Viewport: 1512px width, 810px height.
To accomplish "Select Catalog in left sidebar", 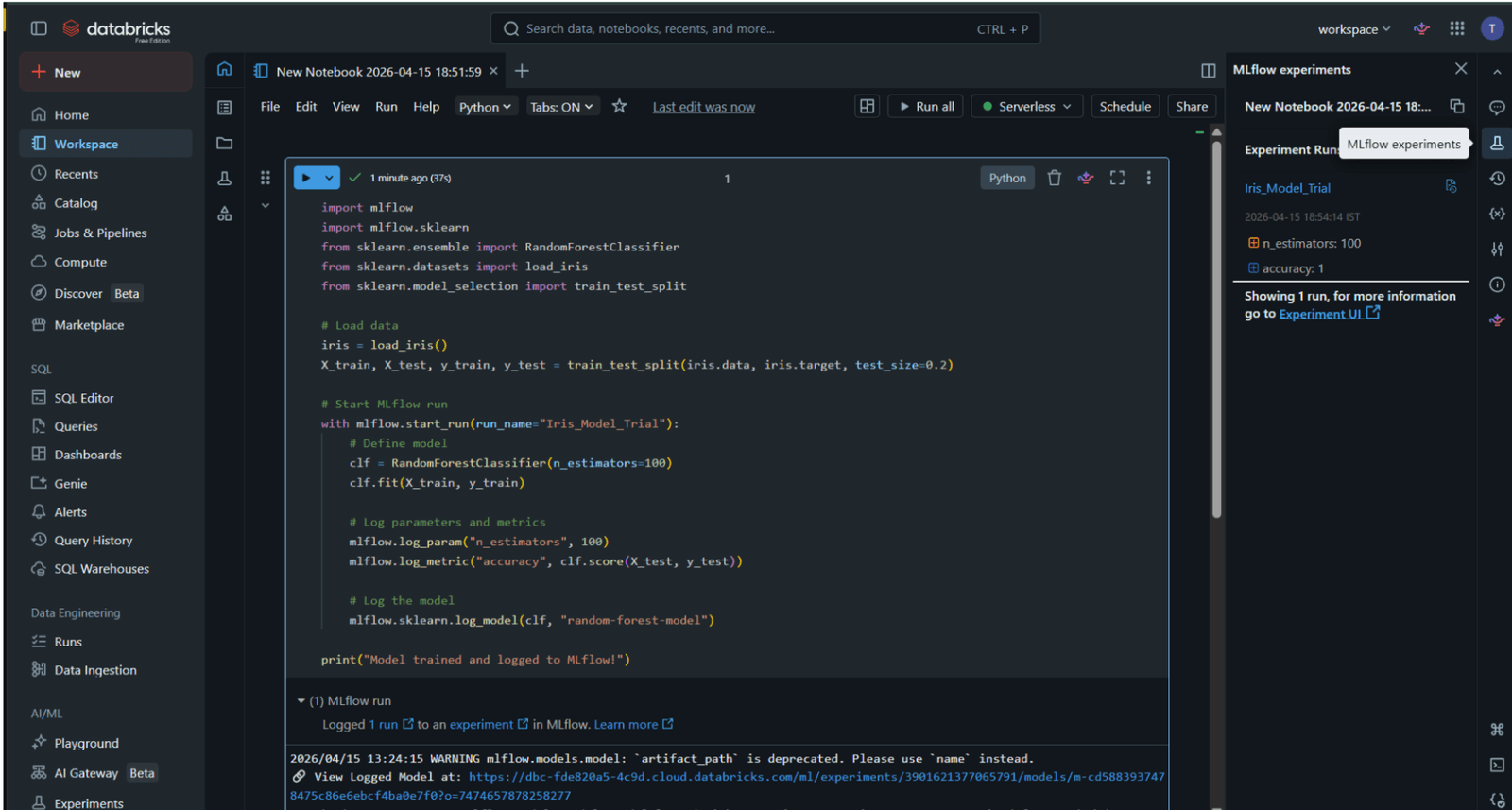I will pyautogui.click(x=76, y=203).
